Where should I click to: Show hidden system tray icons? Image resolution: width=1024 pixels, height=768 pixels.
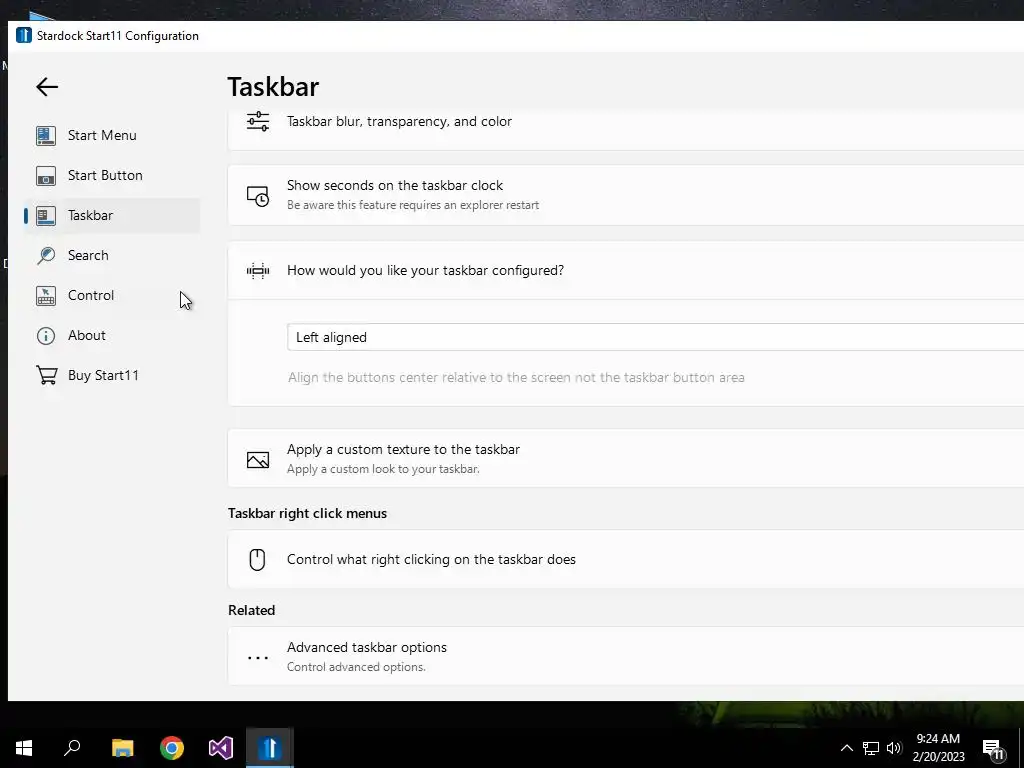click(846, 748)
